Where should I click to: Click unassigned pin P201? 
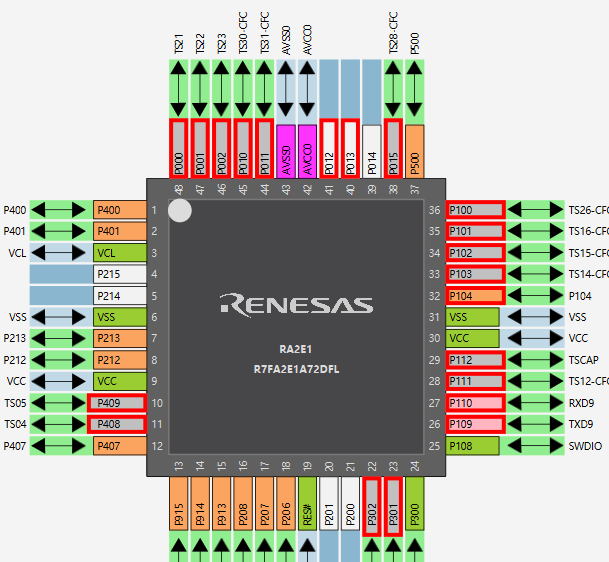pyautogui.click(x=329, y=503)
